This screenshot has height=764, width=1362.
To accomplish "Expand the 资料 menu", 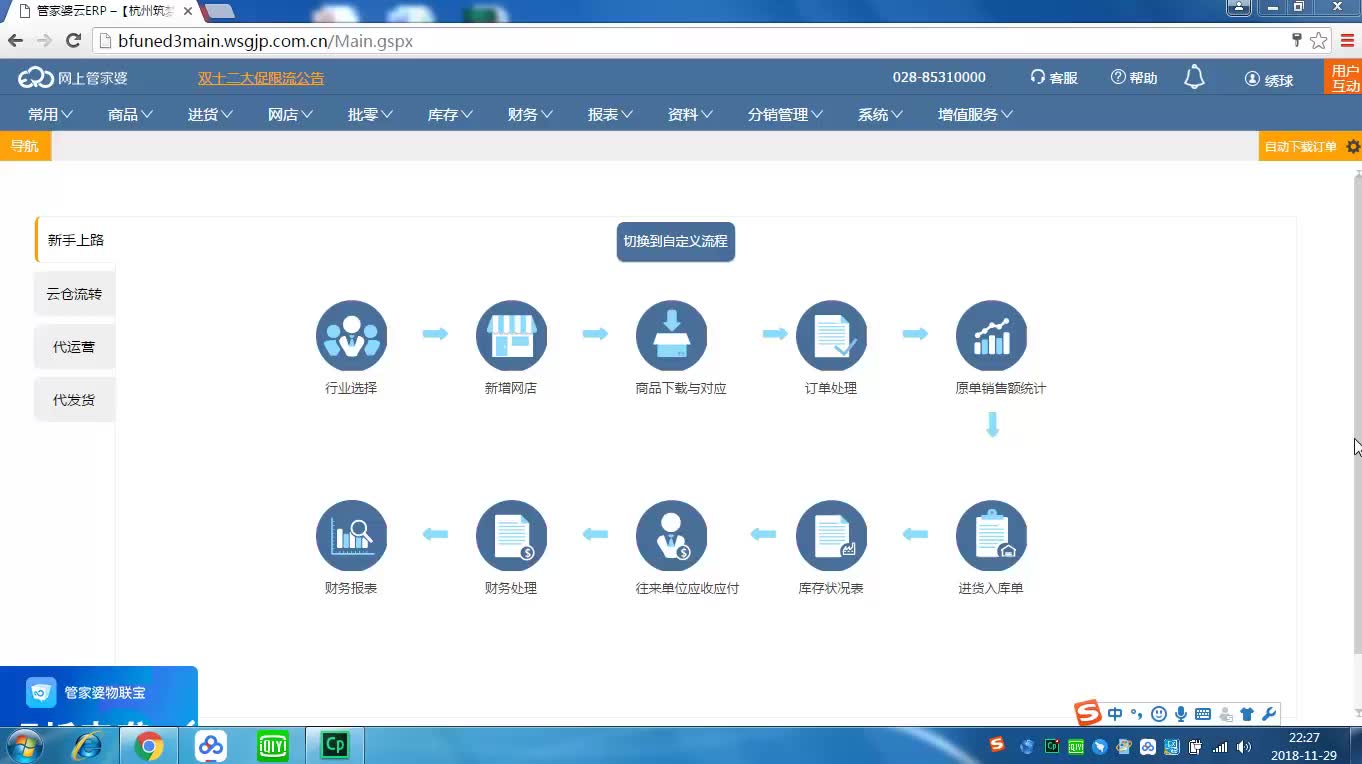I will tap(690, 115).
